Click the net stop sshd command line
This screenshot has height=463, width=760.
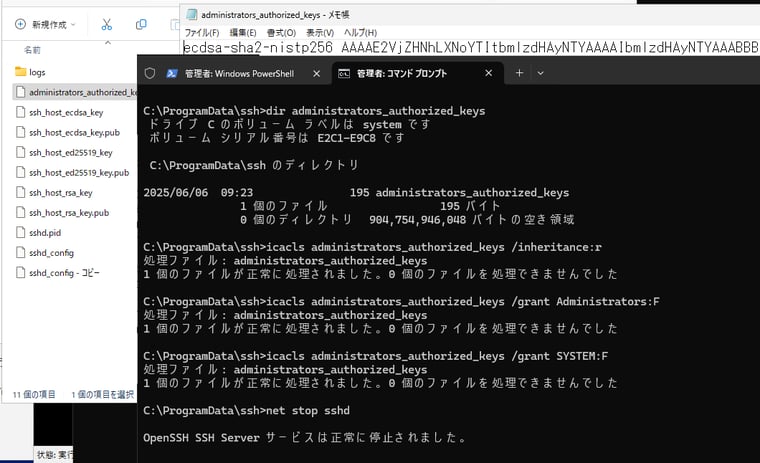[x=246, y=411]
